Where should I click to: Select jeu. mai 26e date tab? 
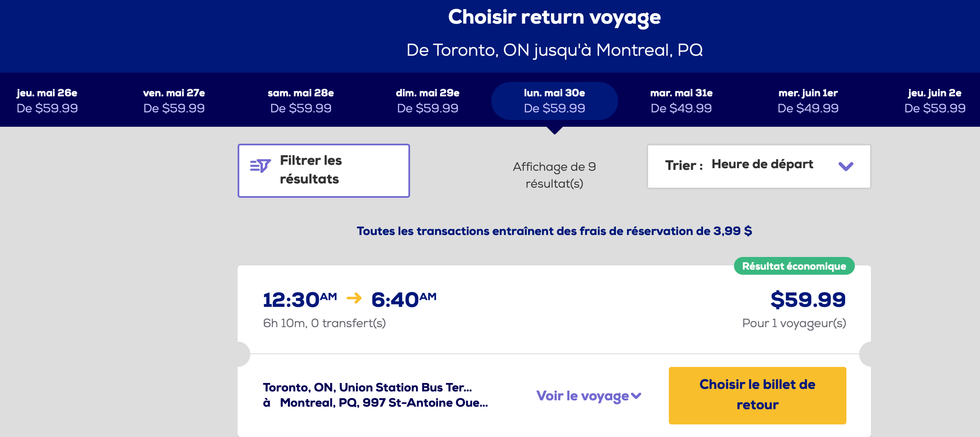coord(47,101)
